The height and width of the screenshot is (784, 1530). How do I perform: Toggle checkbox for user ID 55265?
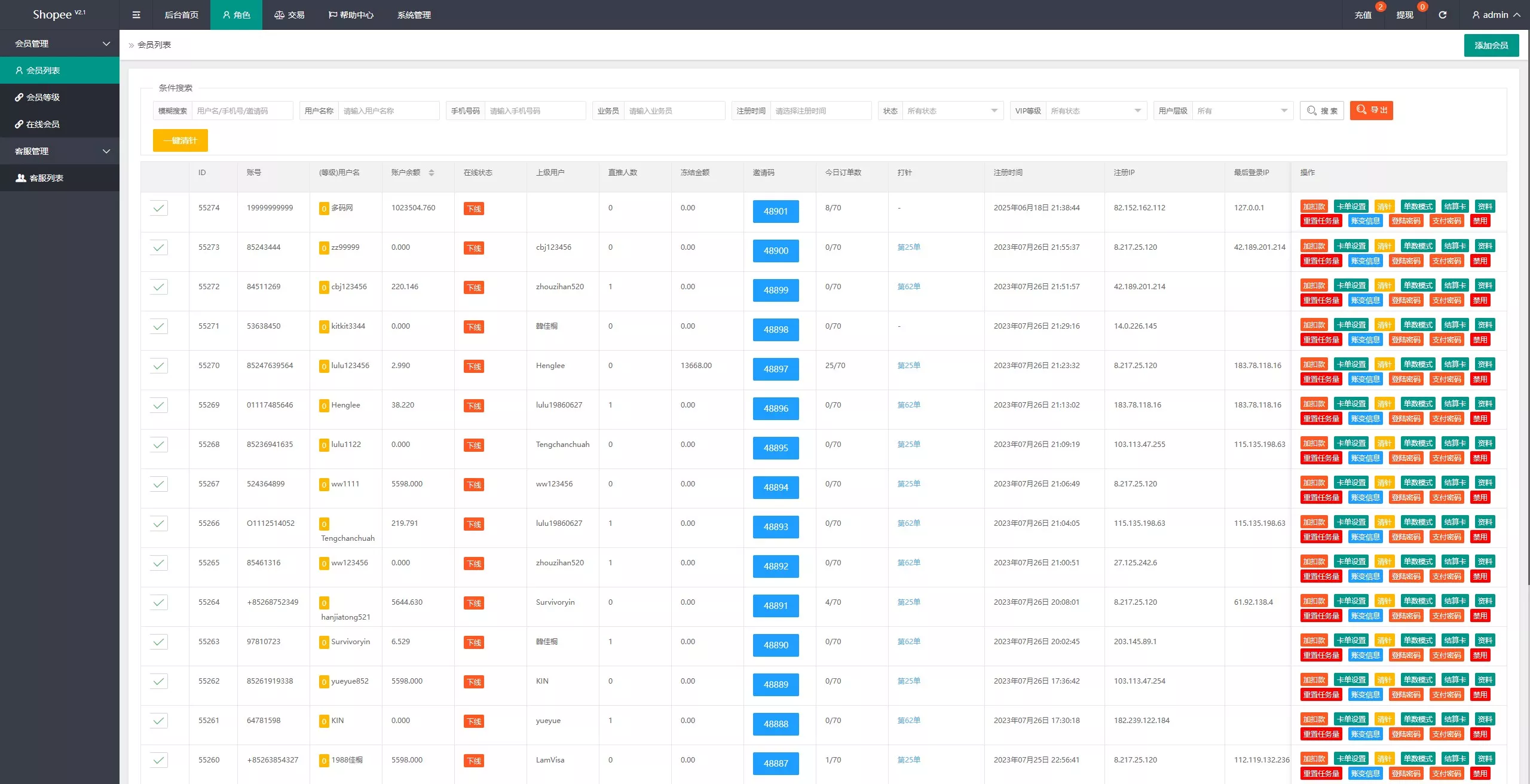tap(158, 563)
